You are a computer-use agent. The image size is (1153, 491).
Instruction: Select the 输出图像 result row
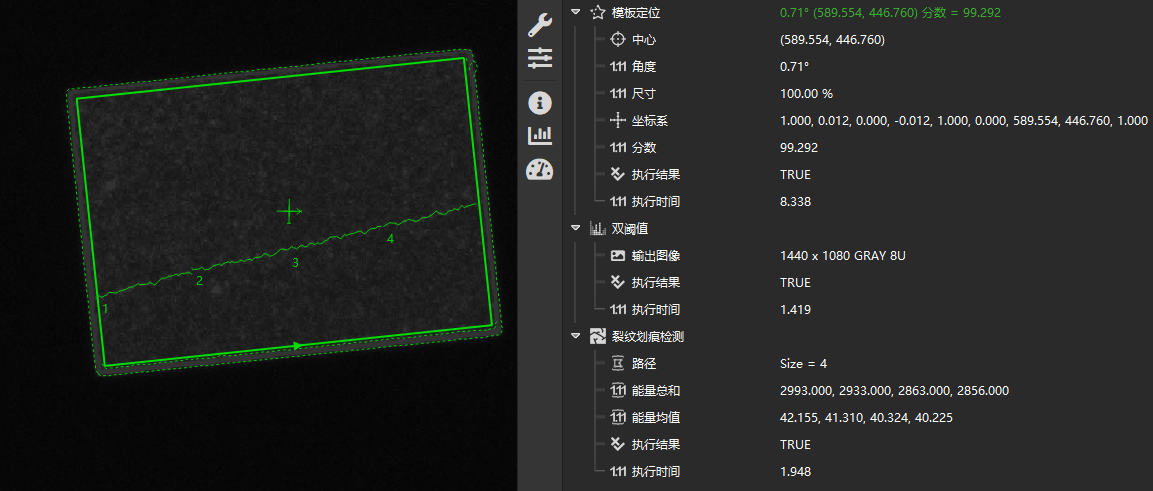coord(656,256)
